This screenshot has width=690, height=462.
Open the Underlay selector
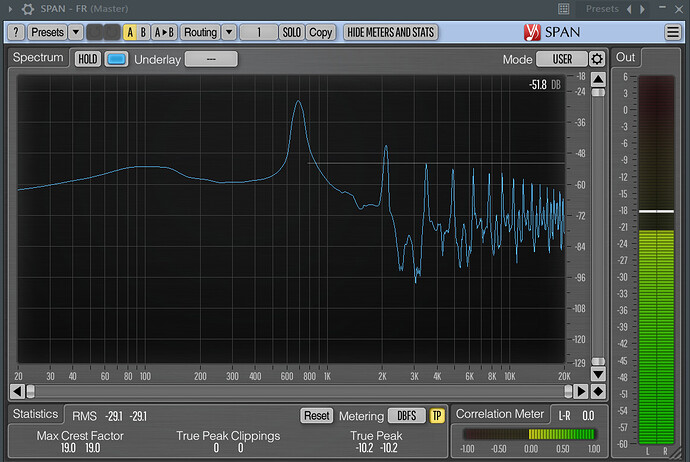coord(211,59)
